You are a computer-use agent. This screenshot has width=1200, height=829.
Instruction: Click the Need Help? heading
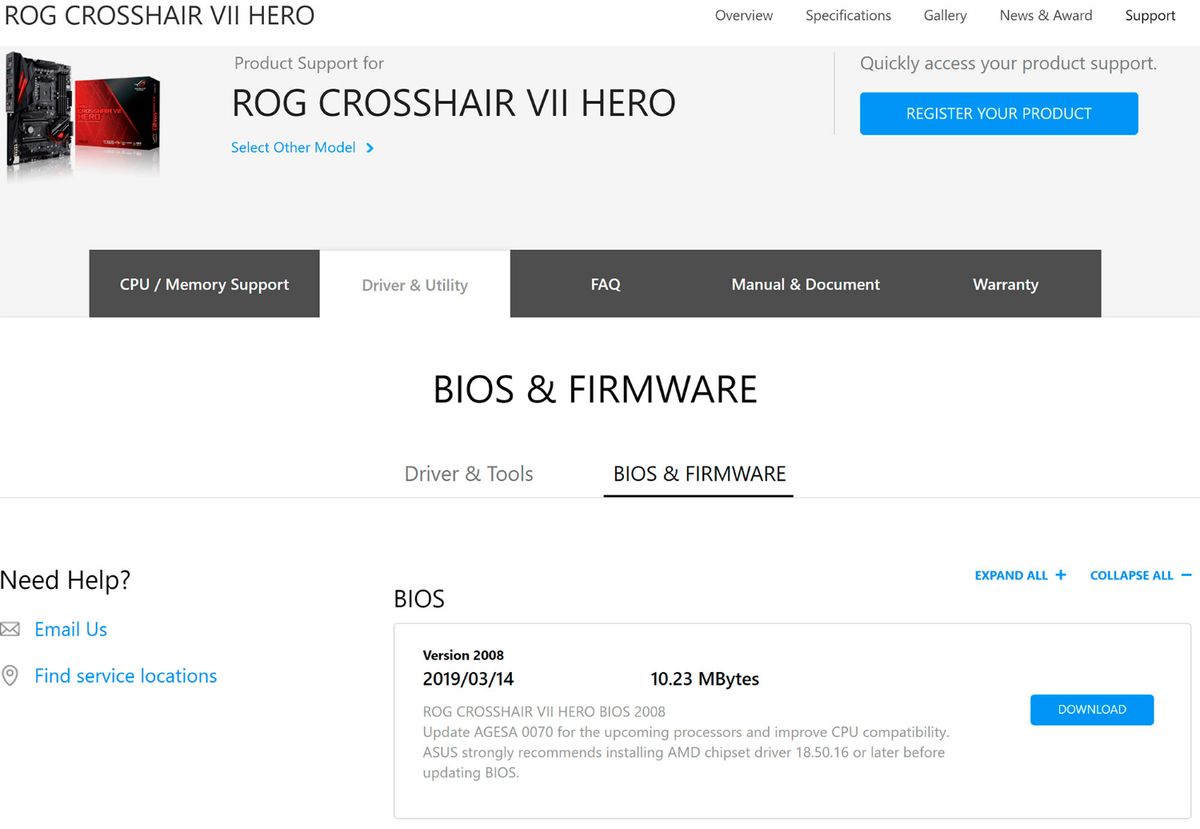tap(65, 580)
